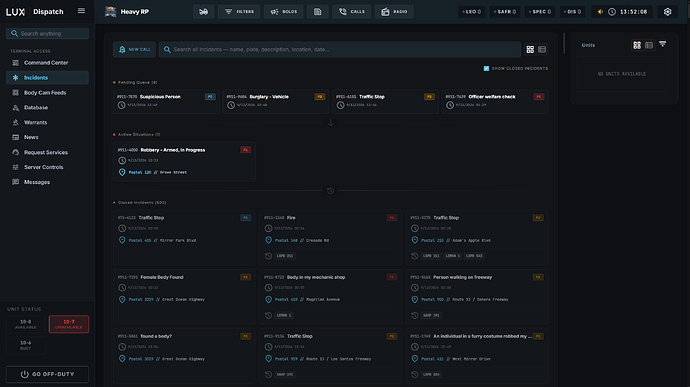Create a New Call
This screenshot has width=690, height=387.
[x=134, y=50]
